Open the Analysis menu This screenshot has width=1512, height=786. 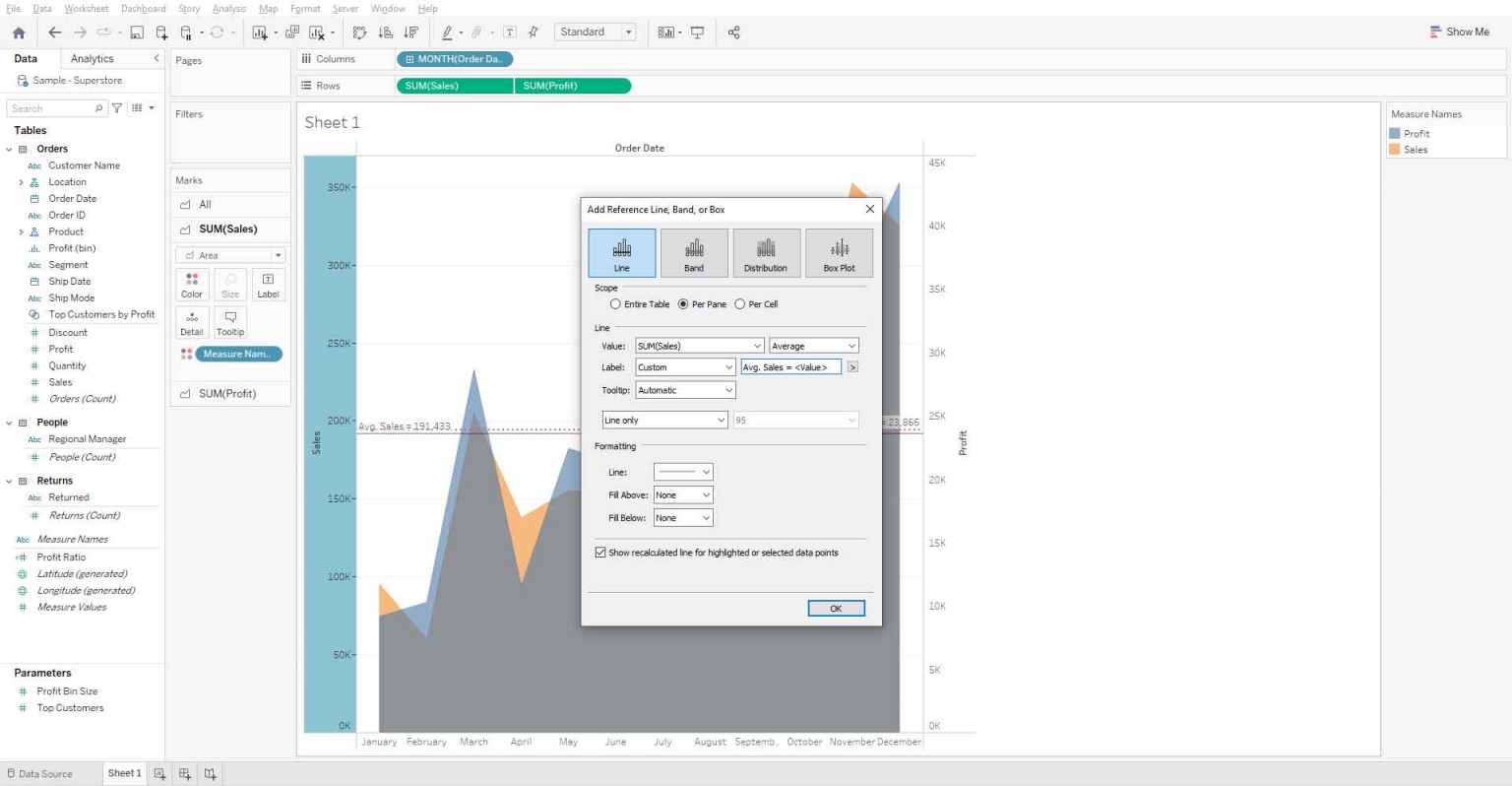(x=228, y=8)
